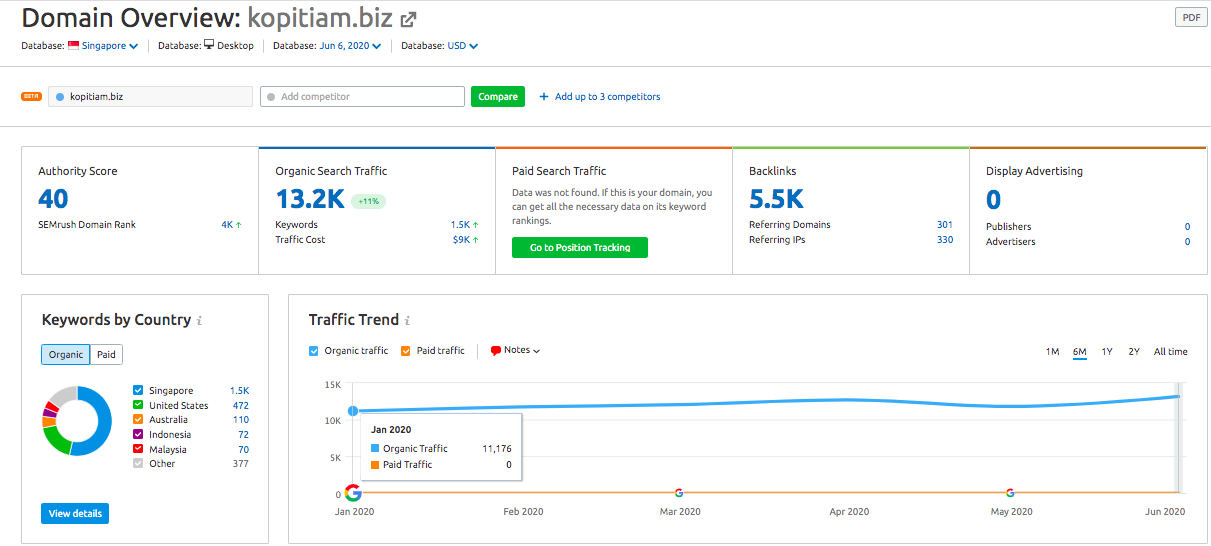
Task: Uncheck the Other countries checkbox
Action: tap(138, 464)
